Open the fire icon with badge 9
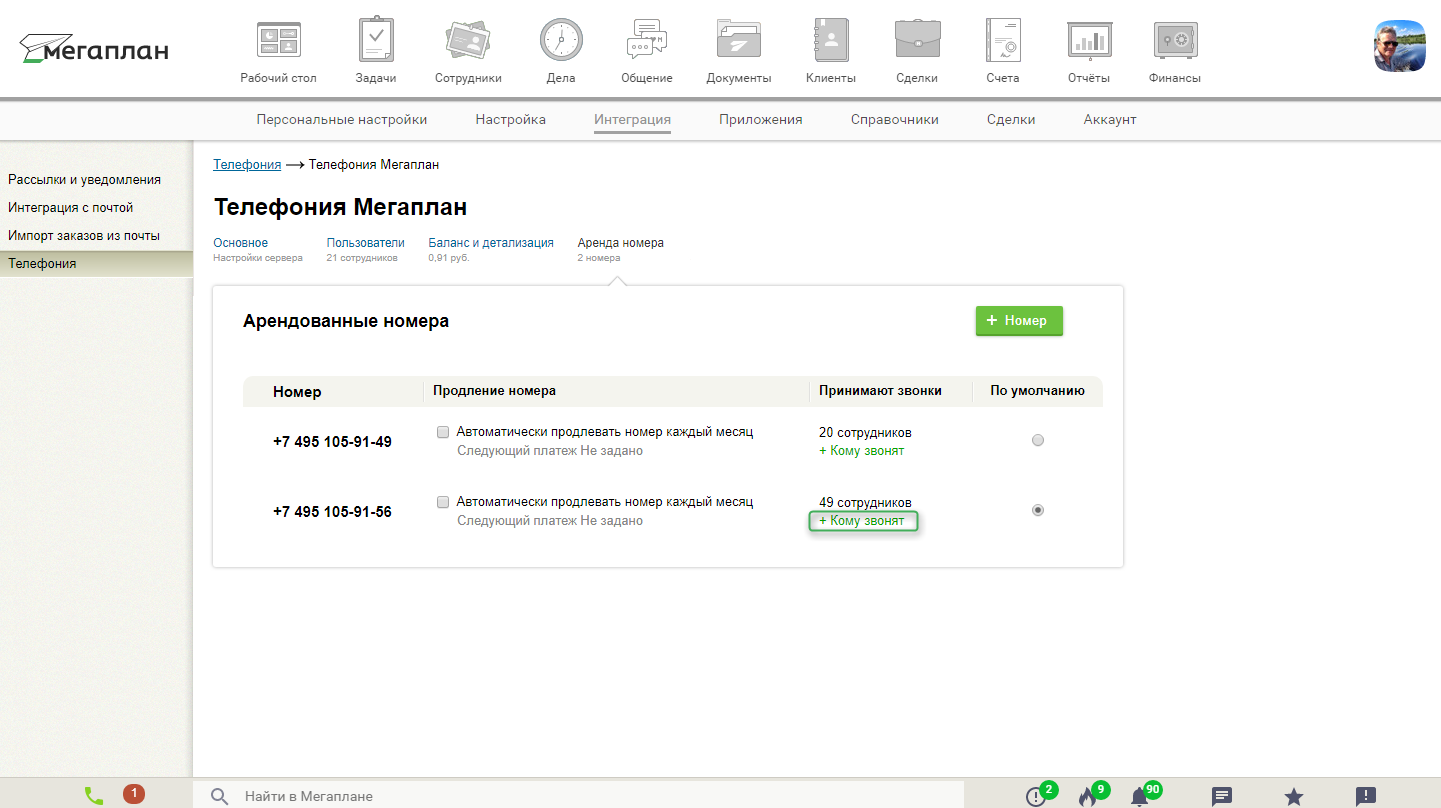1441x808 pixels. 1088,797
